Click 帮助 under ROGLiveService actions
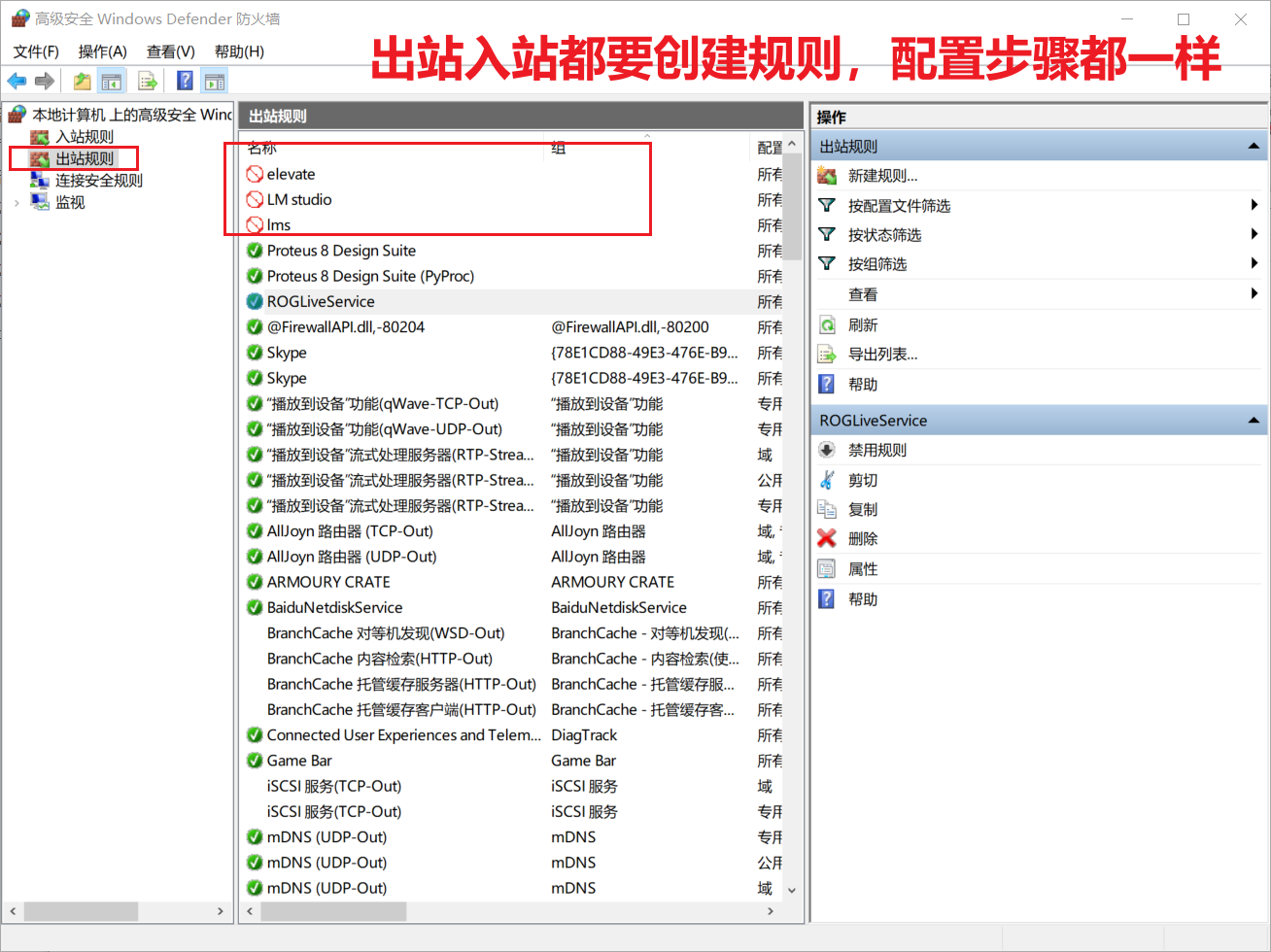This screenshot has width=1271, height=952. [863, 599]
